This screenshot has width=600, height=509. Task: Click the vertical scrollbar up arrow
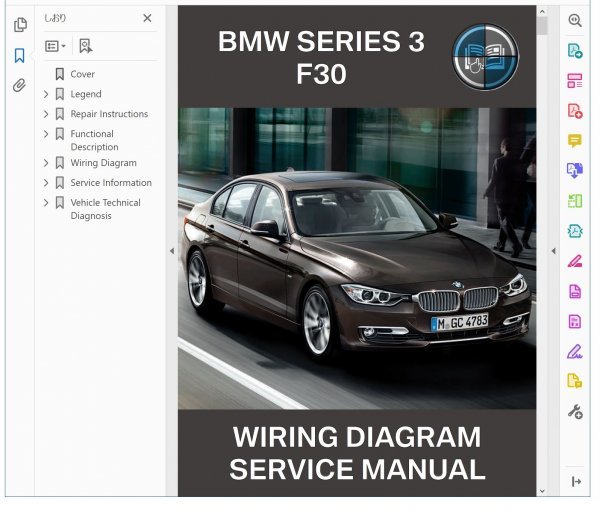click(x=542, y=12)
